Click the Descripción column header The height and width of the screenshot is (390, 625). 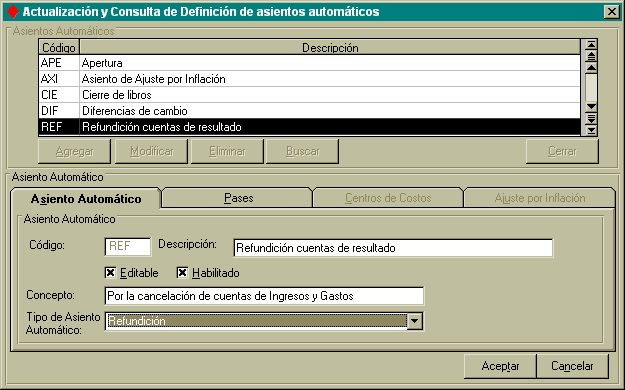click(x=330, y=47)
